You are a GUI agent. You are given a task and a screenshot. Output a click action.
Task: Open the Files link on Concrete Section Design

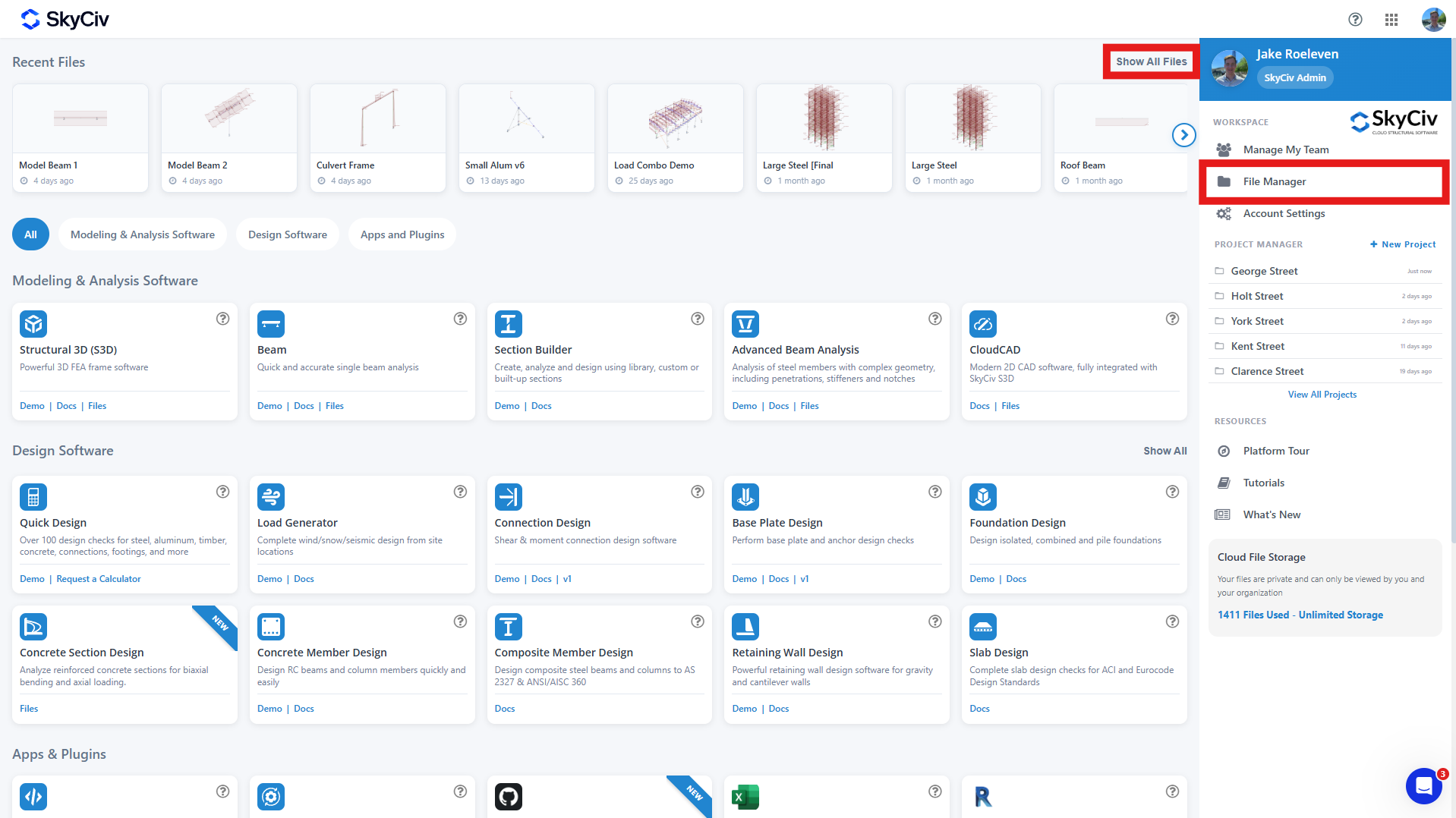tap(29, 709)
